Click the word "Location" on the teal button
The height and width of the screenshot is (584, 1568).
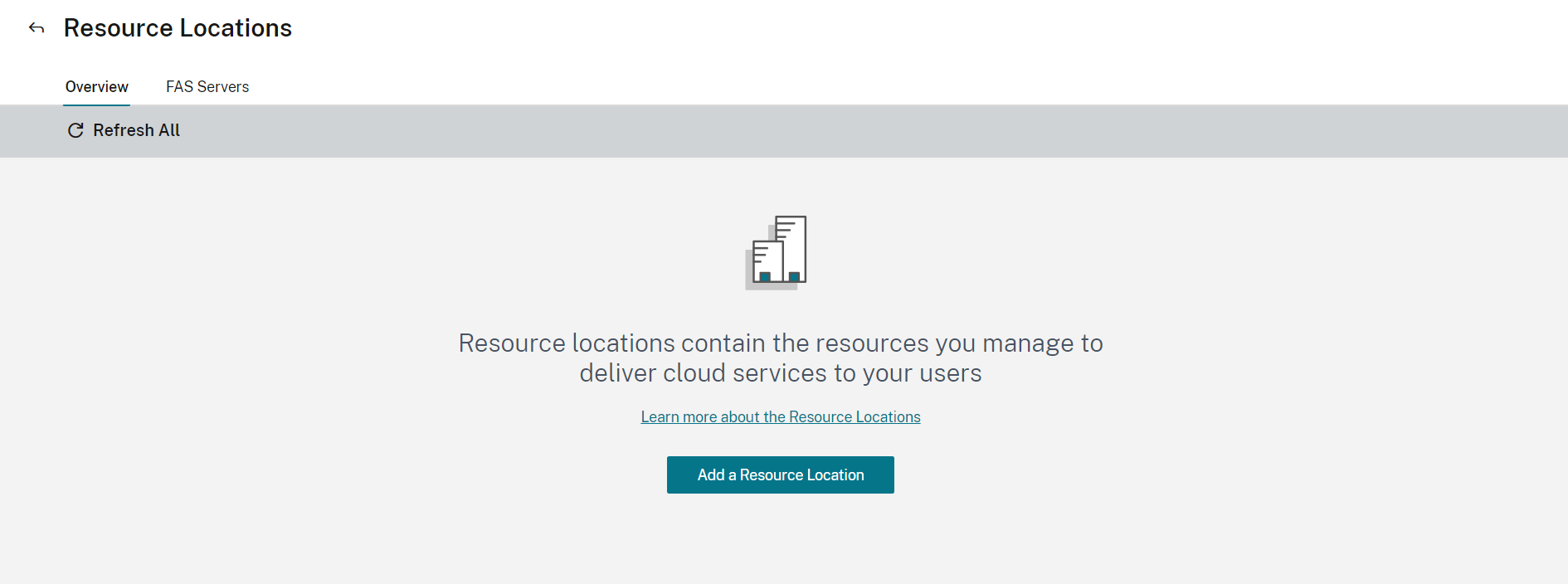click(835, 475)
